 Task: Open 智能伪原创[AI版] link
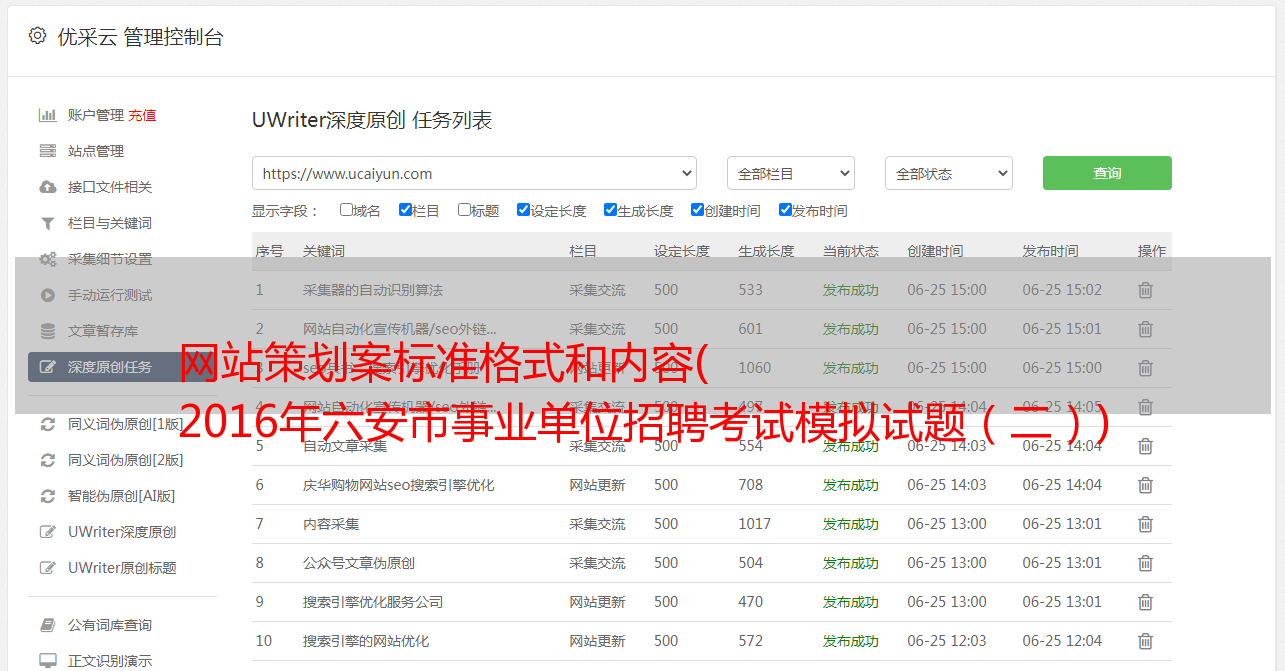coord(121,496)
